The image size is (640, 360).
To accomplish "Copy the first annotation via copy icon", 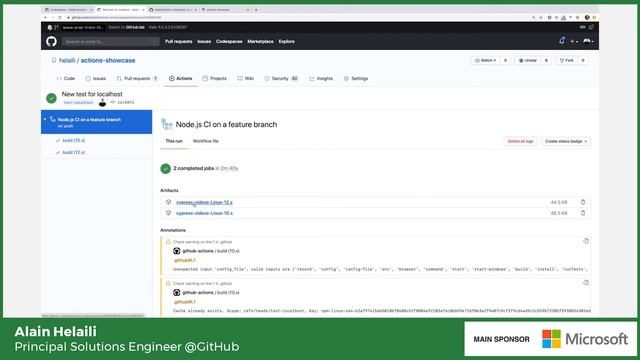I will pyautogui.click(x=586, y=241).
